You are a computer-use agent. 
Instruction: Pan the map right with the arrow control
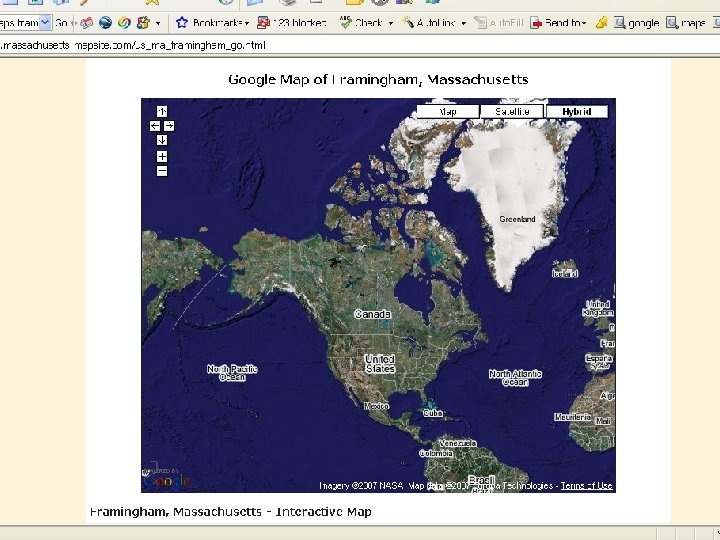[169, 126]
